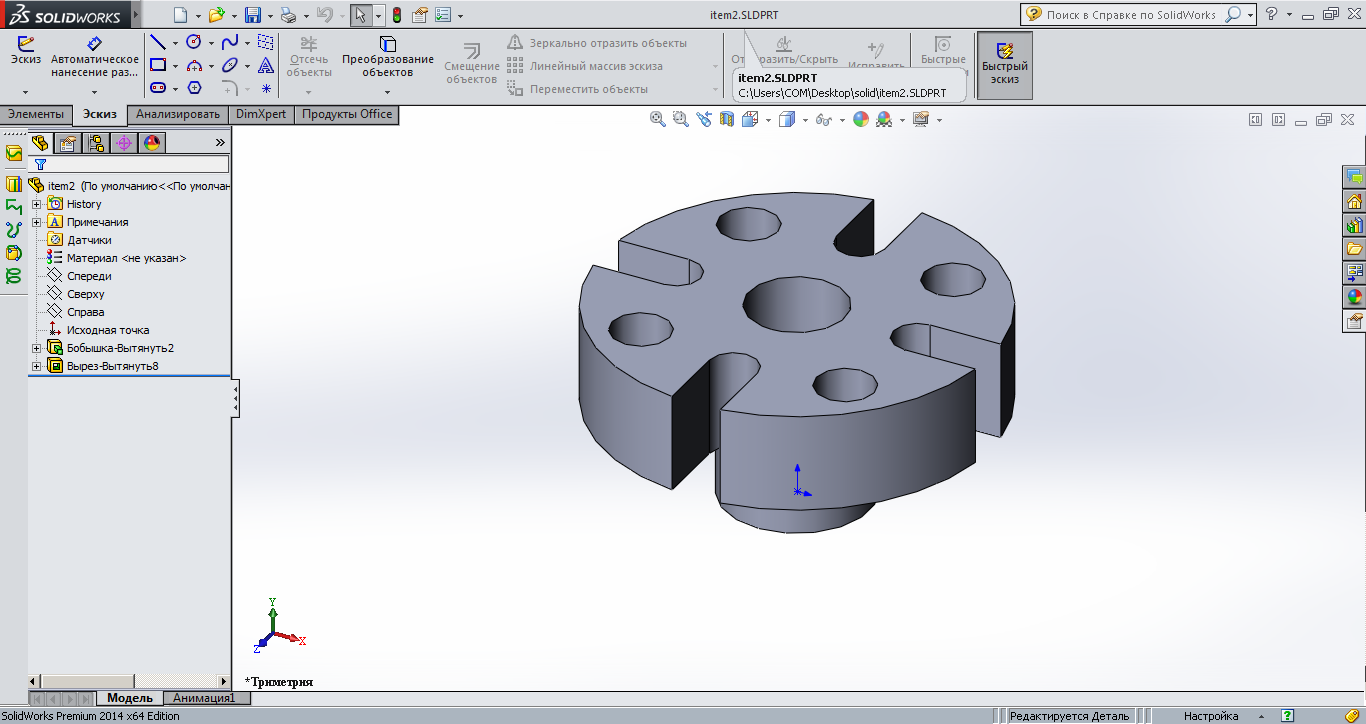Expand the Вырез-Вытянуть8 feature
1366x724 pixels.
pyautogui.click(x=37, y=366)
